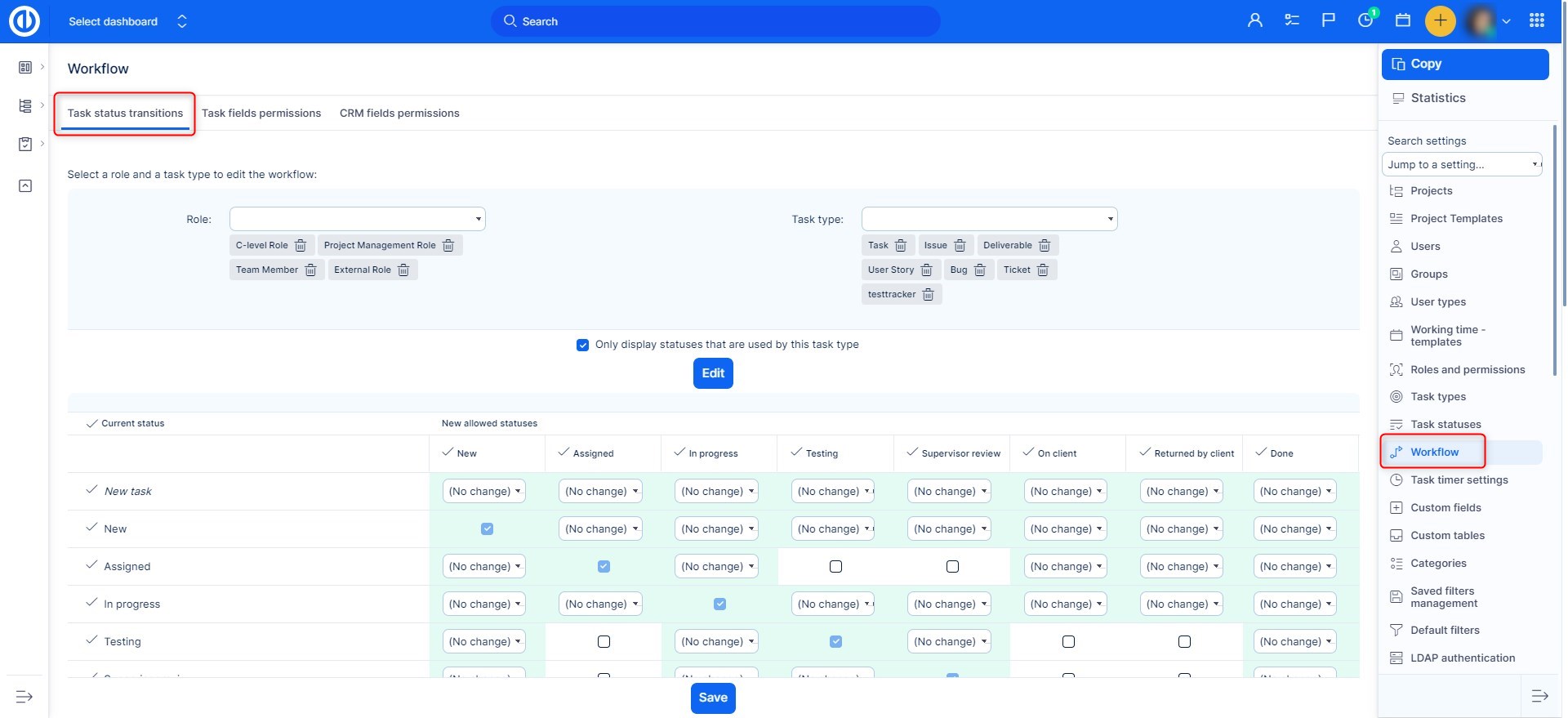Check Assigned to Testing transition box

pyautogui.click(x=835, y=567)
